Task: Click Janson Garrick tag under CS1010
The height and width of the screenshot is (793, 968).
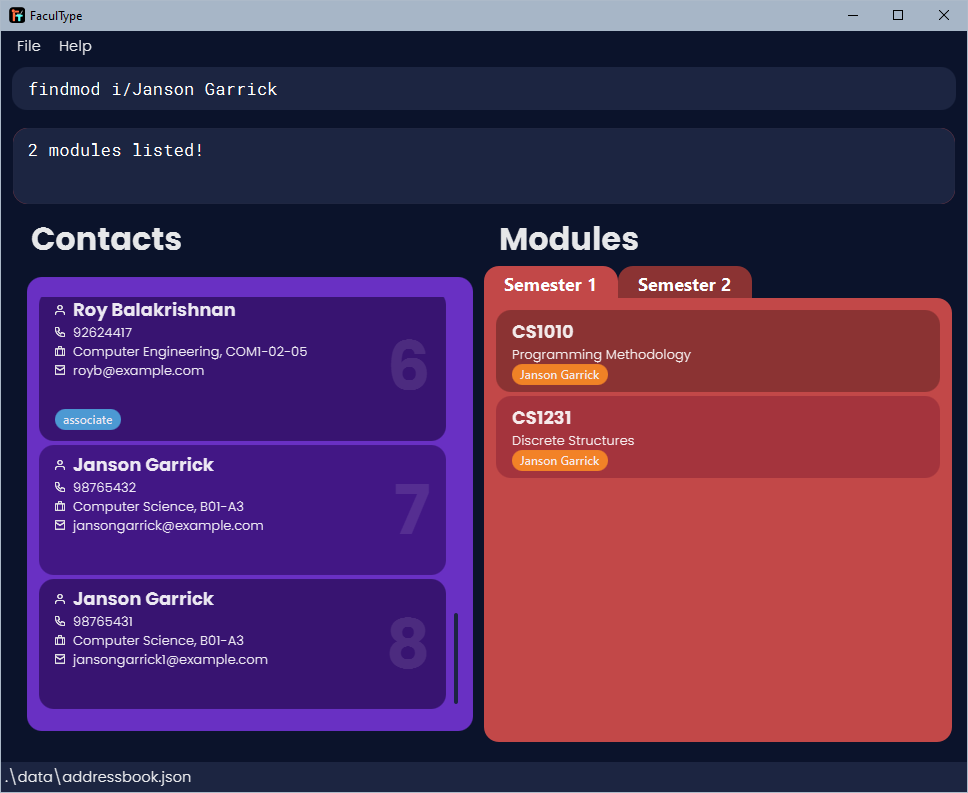Action: coord(559,375)
